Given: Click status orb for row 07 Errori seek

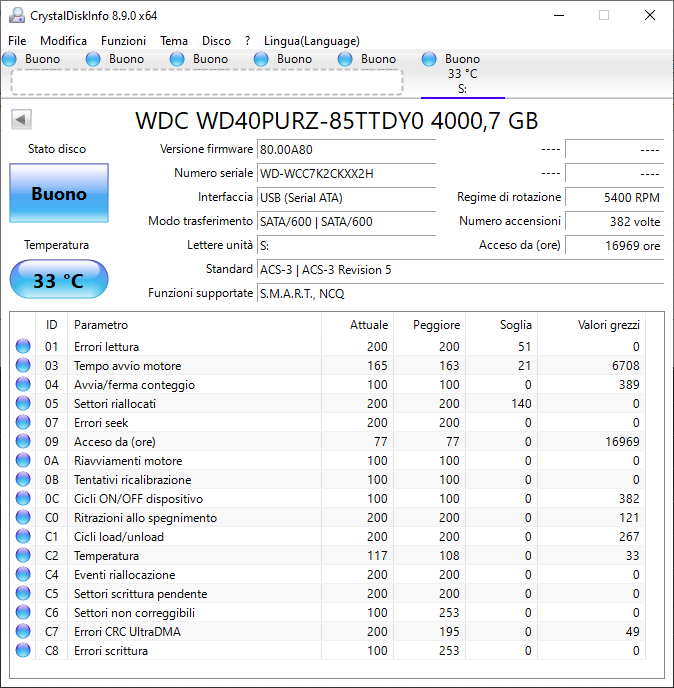Looking at the screenshot, I should pos(23,422).
